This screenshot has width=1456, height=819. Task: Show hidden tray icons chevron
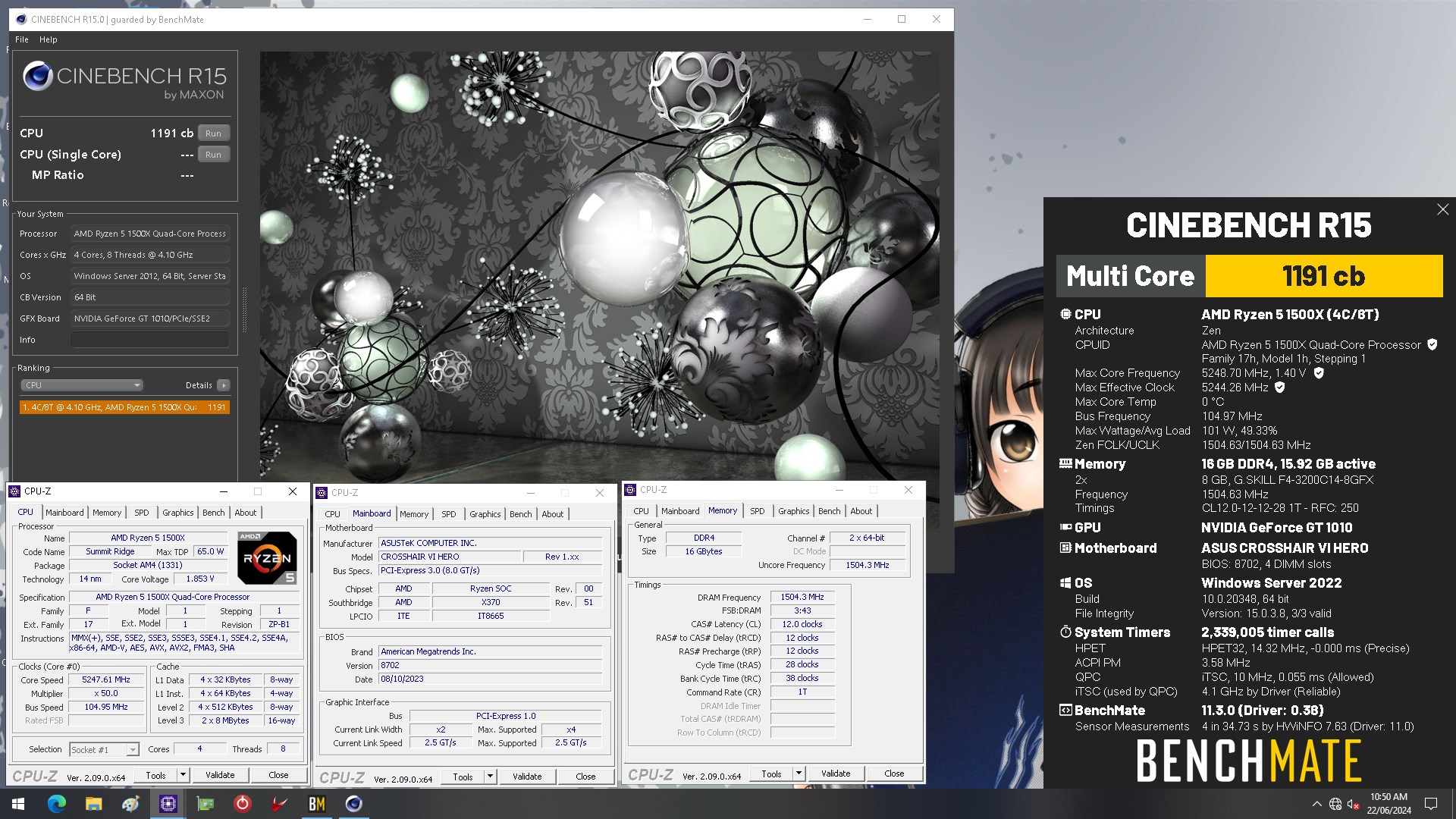[1316, 804]
